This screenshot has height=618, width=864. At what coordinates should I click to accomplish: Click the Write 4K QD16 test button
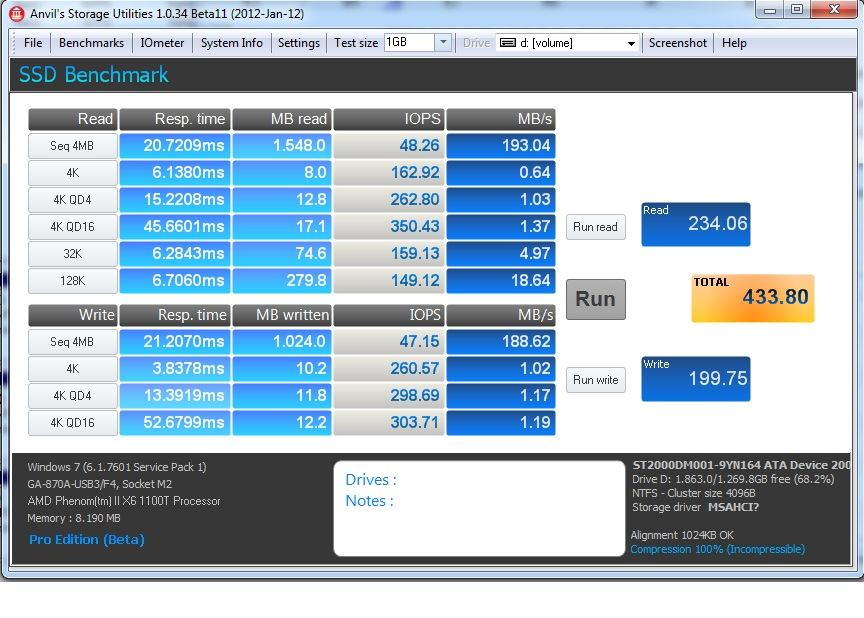tap(73, 423)
